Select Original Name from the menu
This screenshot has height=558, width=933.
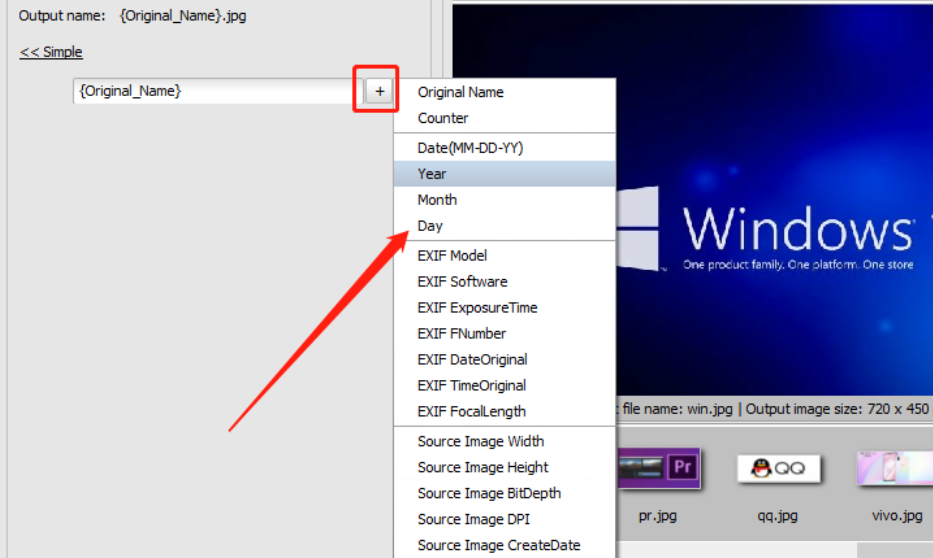[505, 92]
